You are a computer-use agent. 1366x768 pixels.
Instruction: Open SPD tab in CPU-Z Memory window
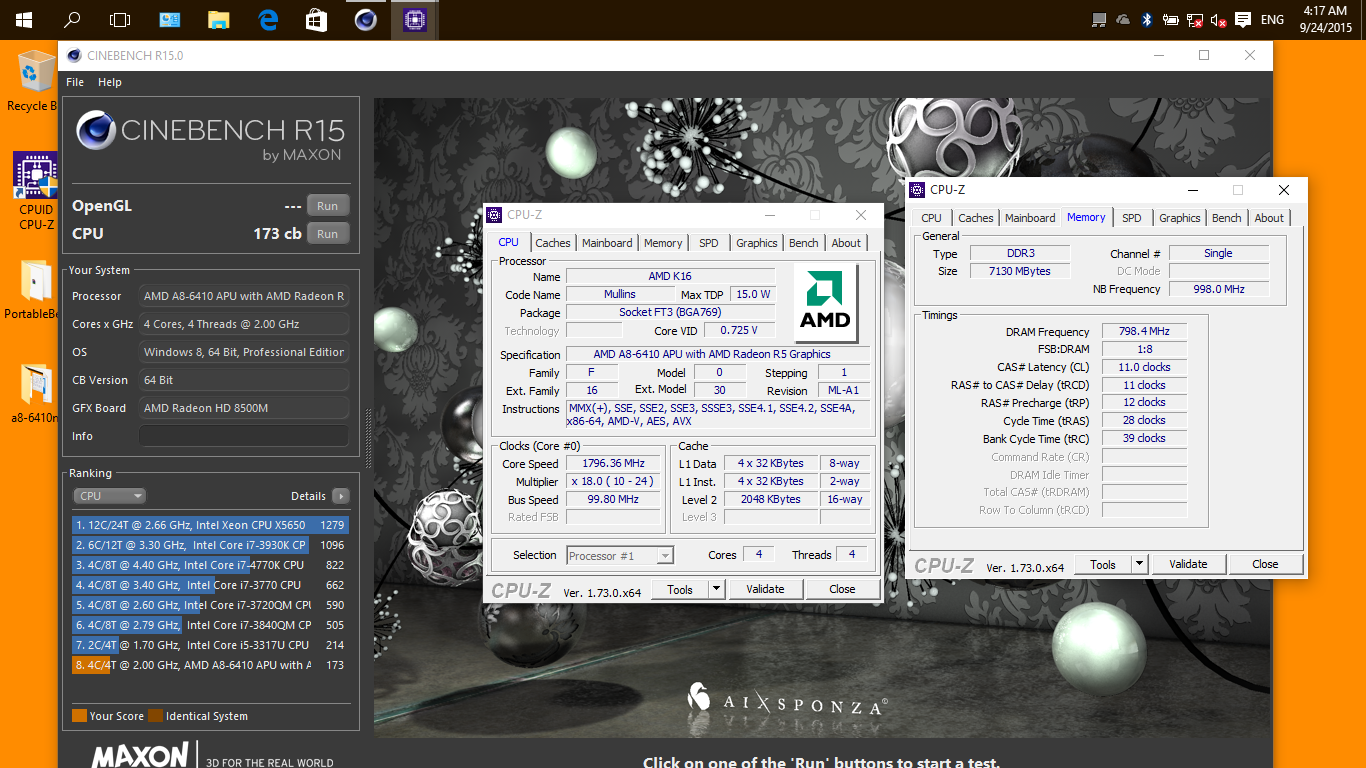pos(1131,218)
